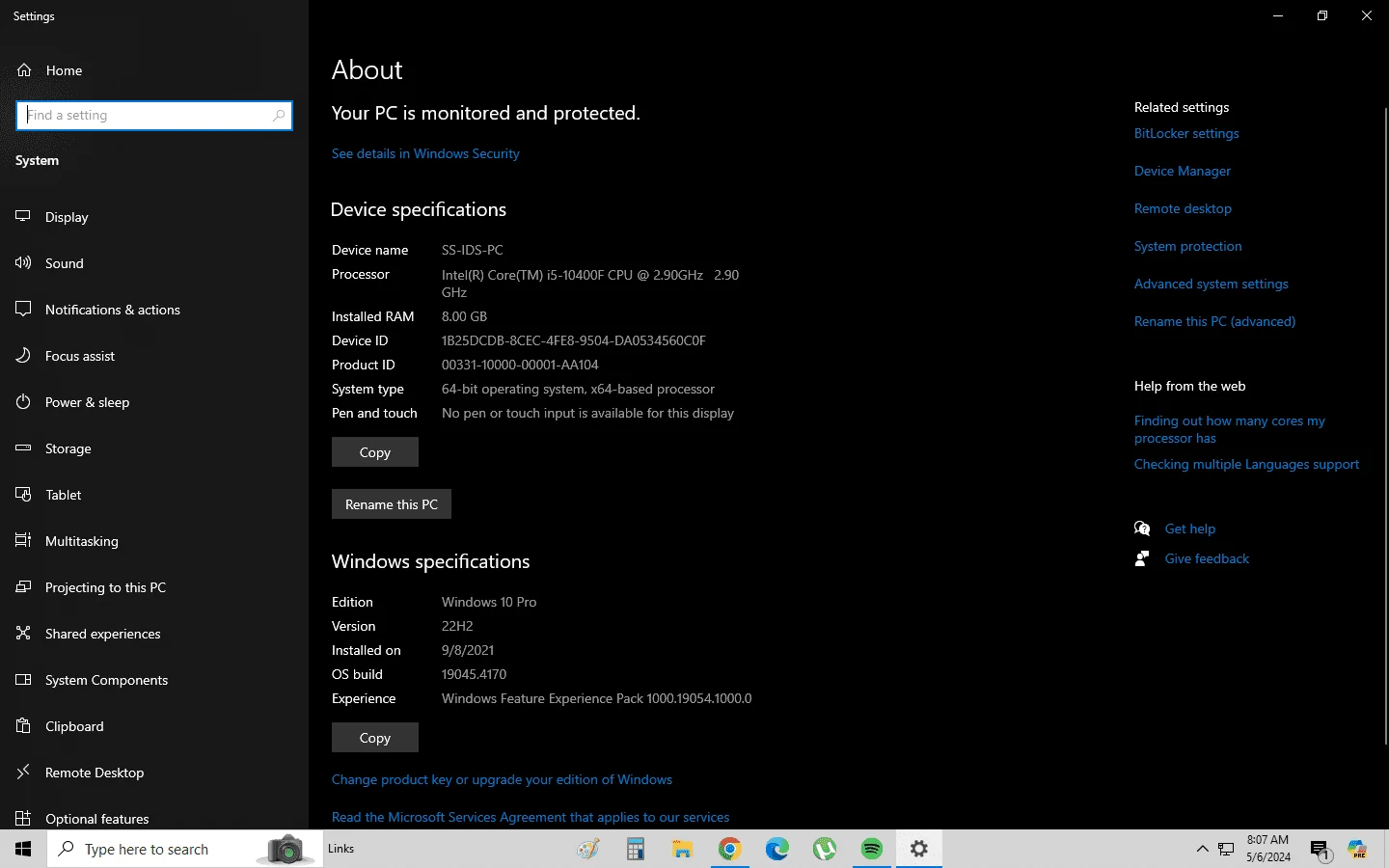The image size is (1389, 868).
Task: Open File Explorer from taskbar
Action: 682,849
